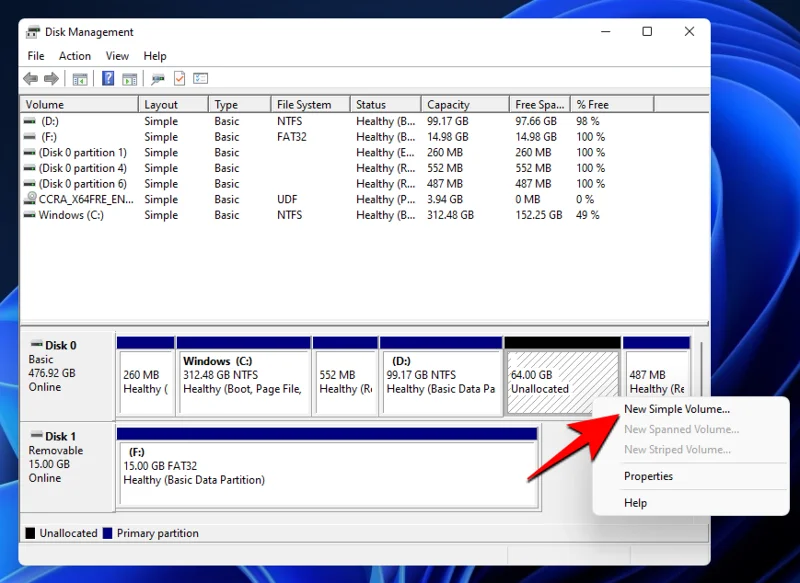Click Help in the context menu
Viewport: 800px width, 583px height.
coord(635,503)
